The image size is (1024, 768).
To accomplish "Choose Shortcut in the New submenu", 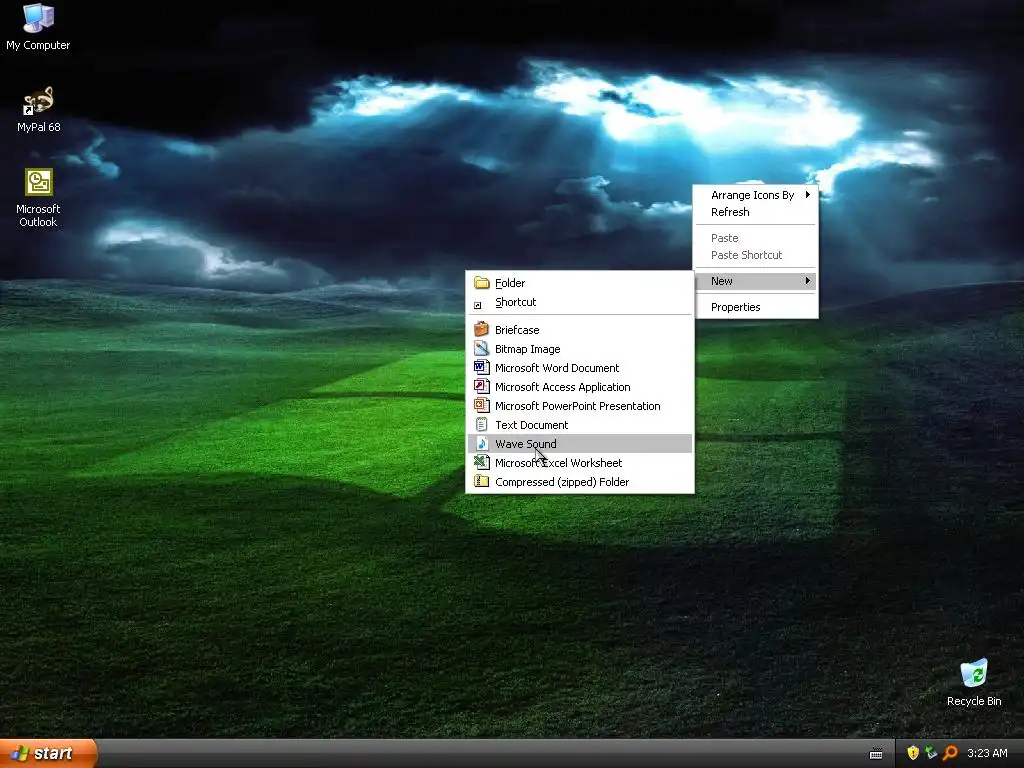I will (x=580, y=302).
